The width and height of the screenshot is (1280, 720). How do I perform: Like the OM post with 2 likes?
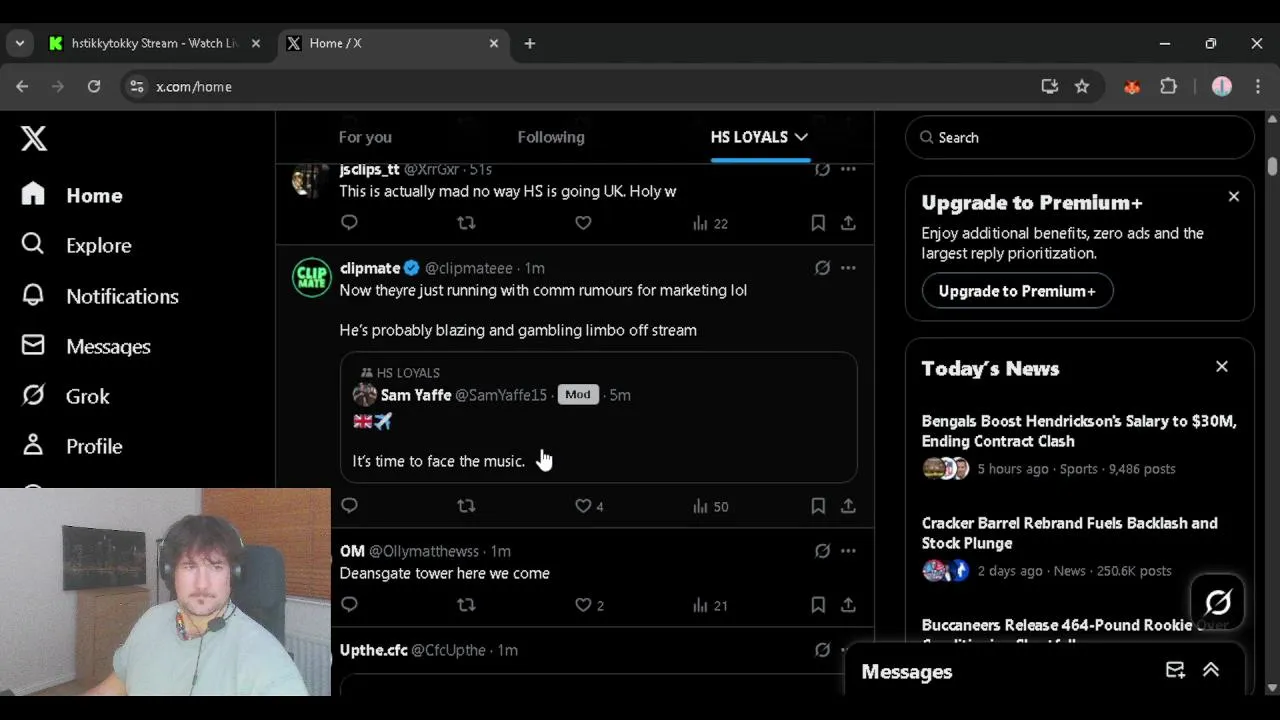(589, 605)
